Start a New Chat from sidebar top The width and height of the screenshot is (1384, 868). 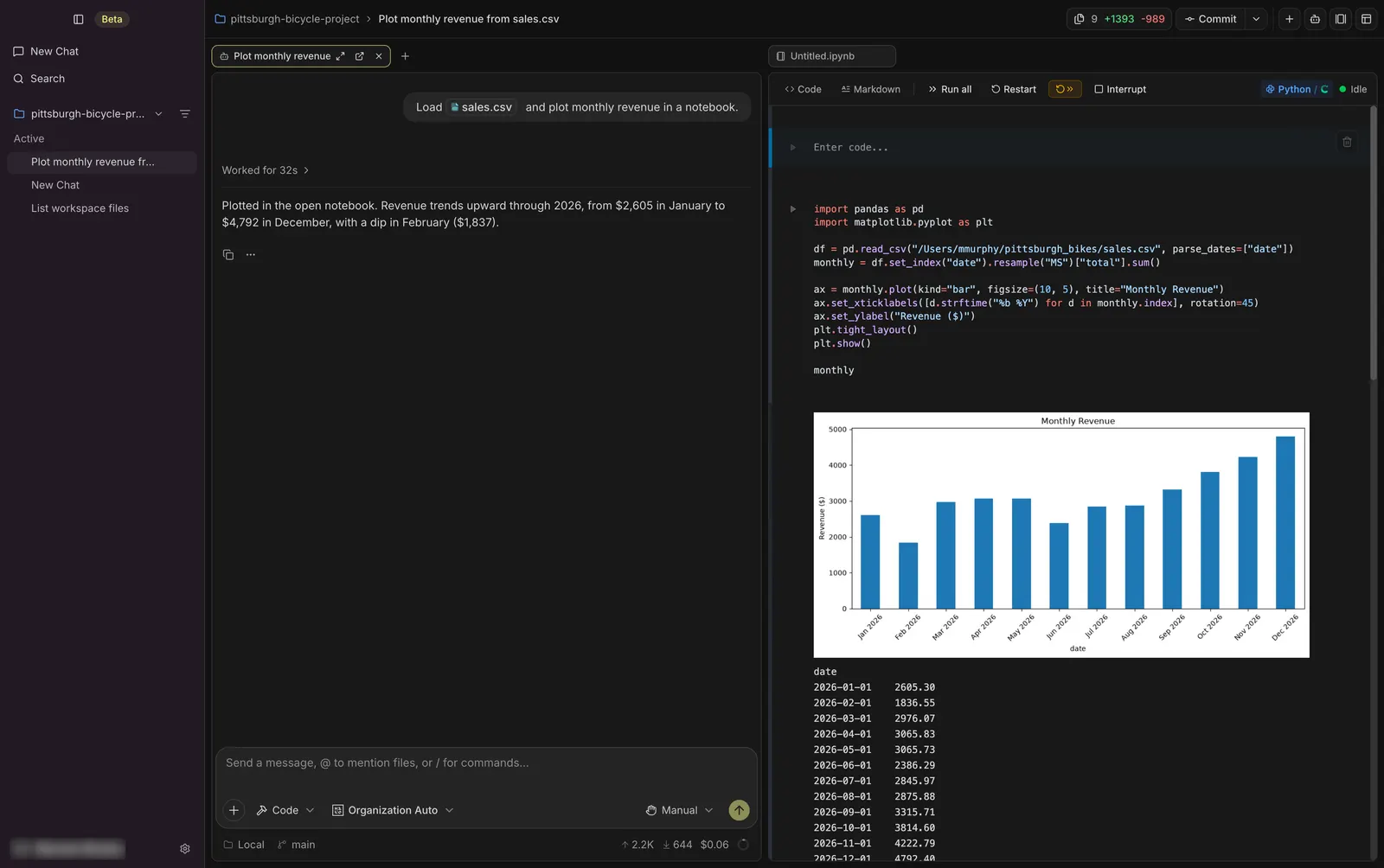(46, 51)
